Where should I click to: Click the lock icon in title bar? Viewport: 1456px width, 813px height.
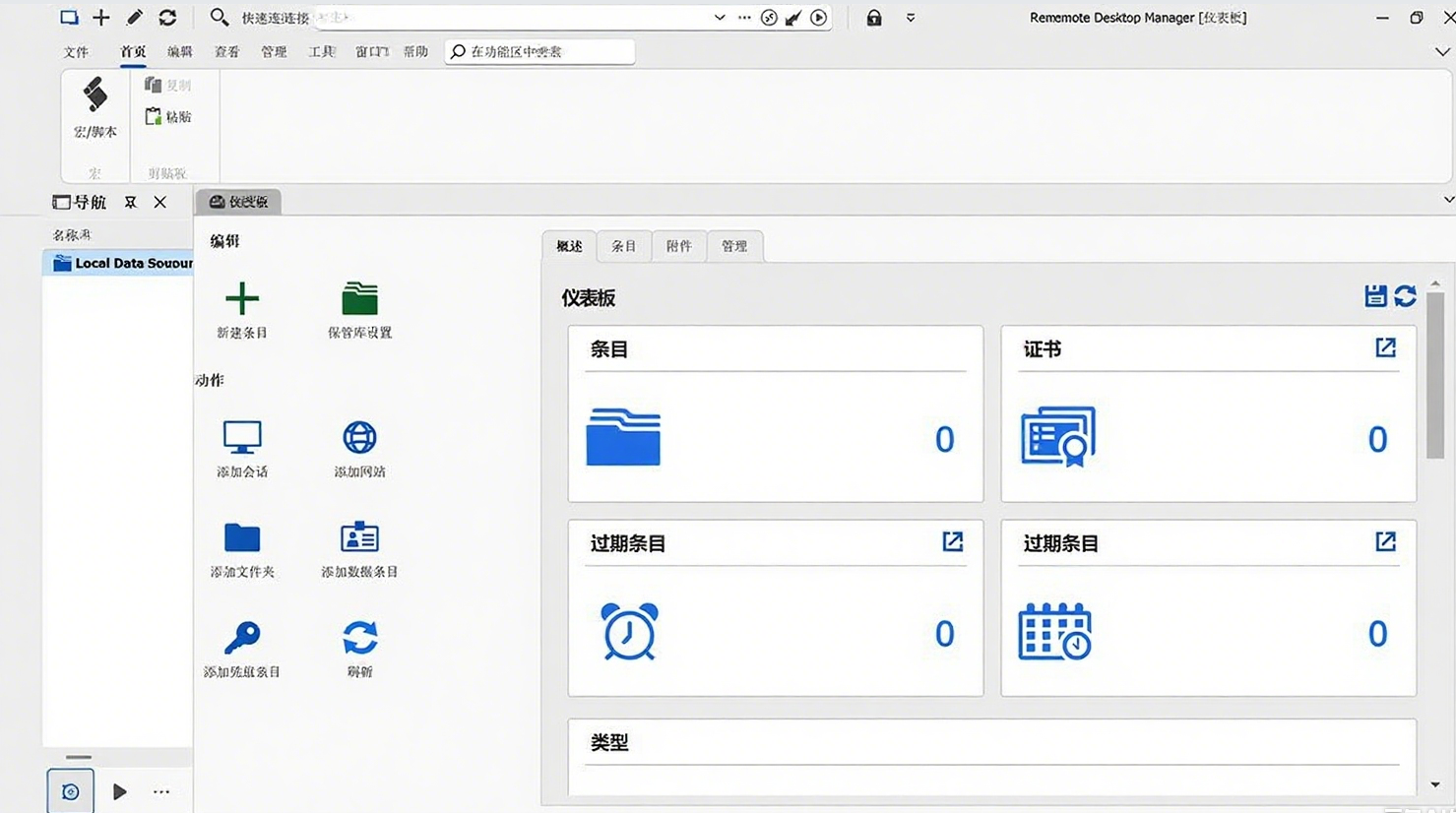(874, 18)
